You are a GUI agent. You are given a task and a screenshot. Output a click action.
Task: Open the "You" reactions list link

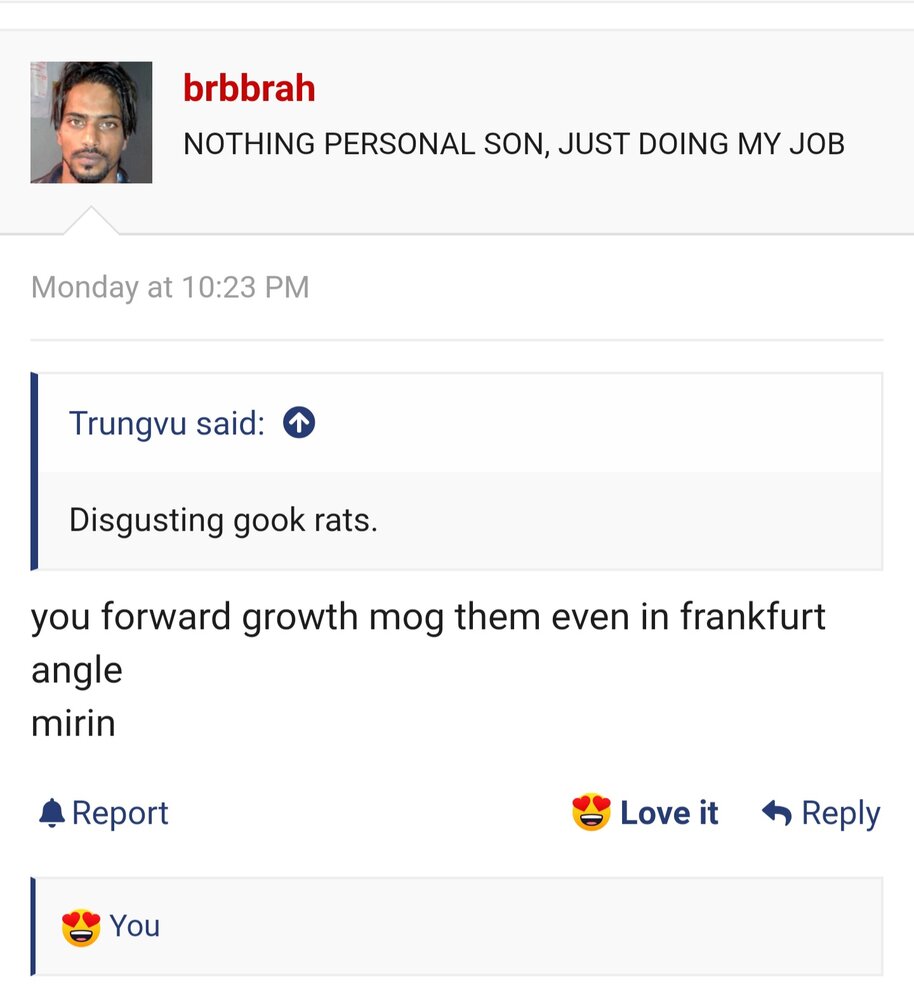pos(134,926)
